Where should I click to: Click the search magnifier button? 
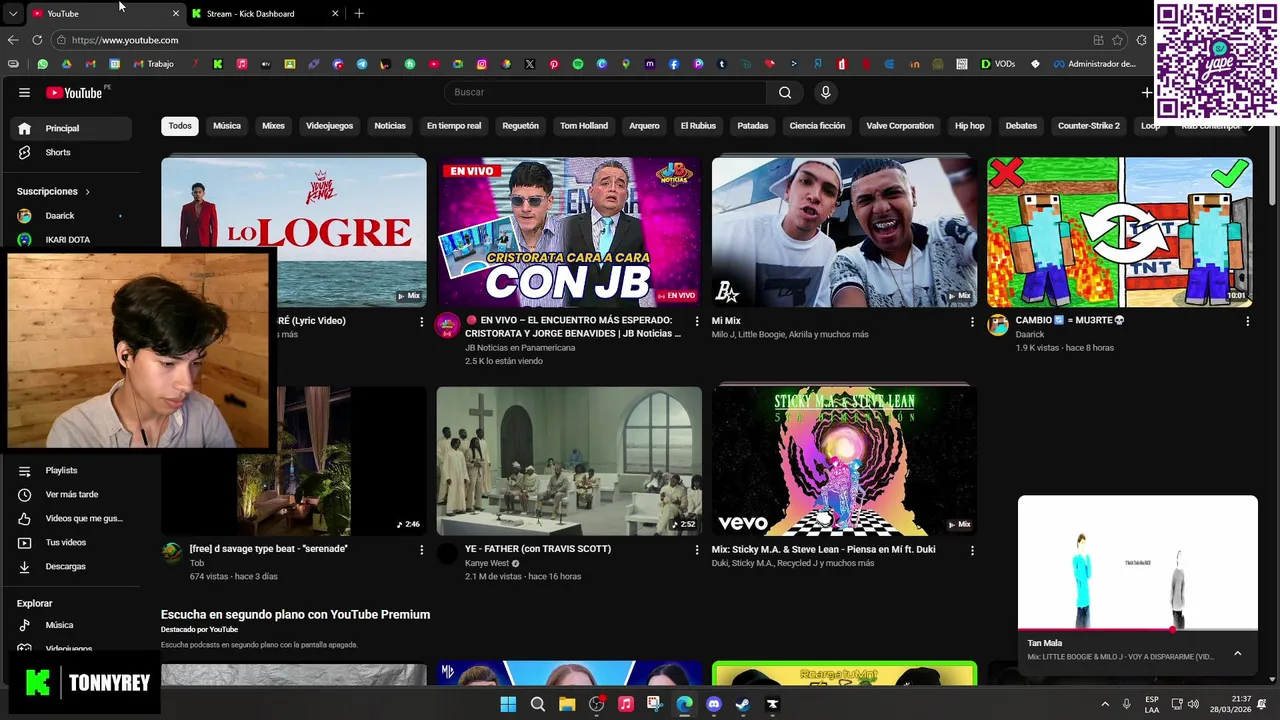pos(785,92)
